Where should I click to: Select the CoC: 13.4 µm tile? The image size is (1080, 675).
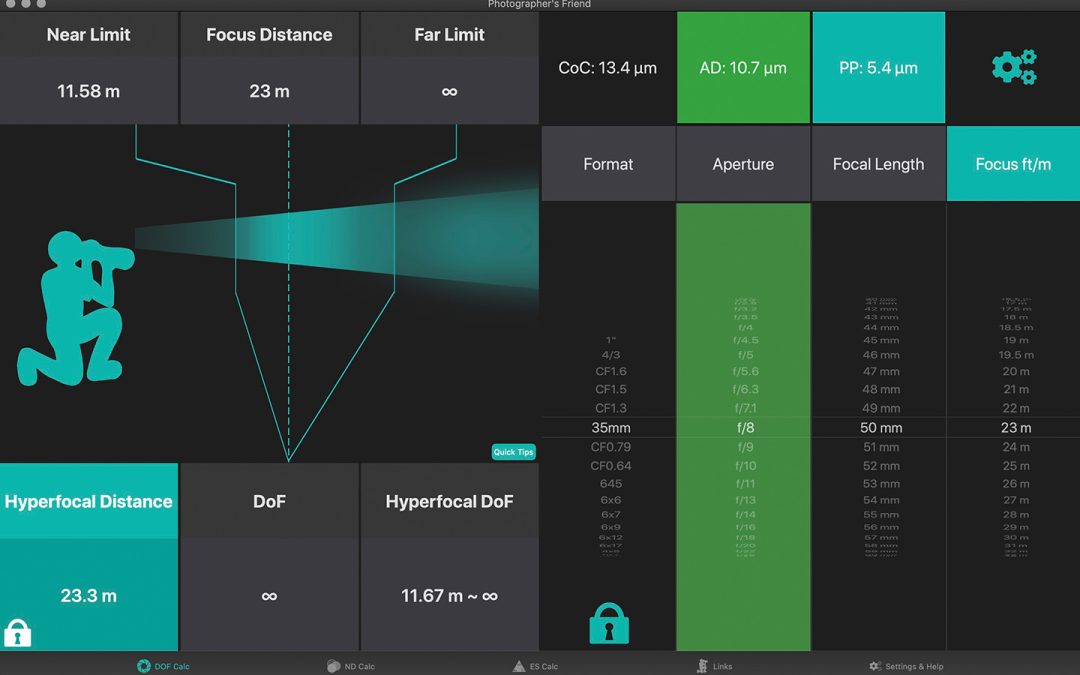click(608, 68)
